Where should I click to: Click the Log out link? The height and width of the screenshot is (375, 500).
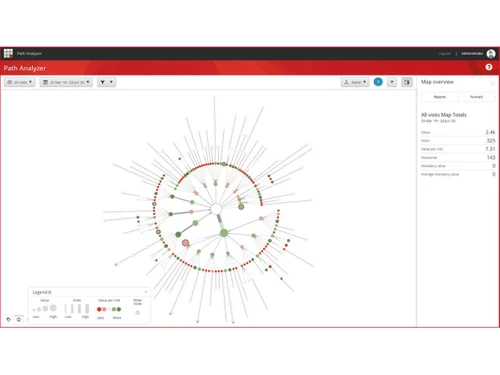pyautogui.click(x=444, y=54)
